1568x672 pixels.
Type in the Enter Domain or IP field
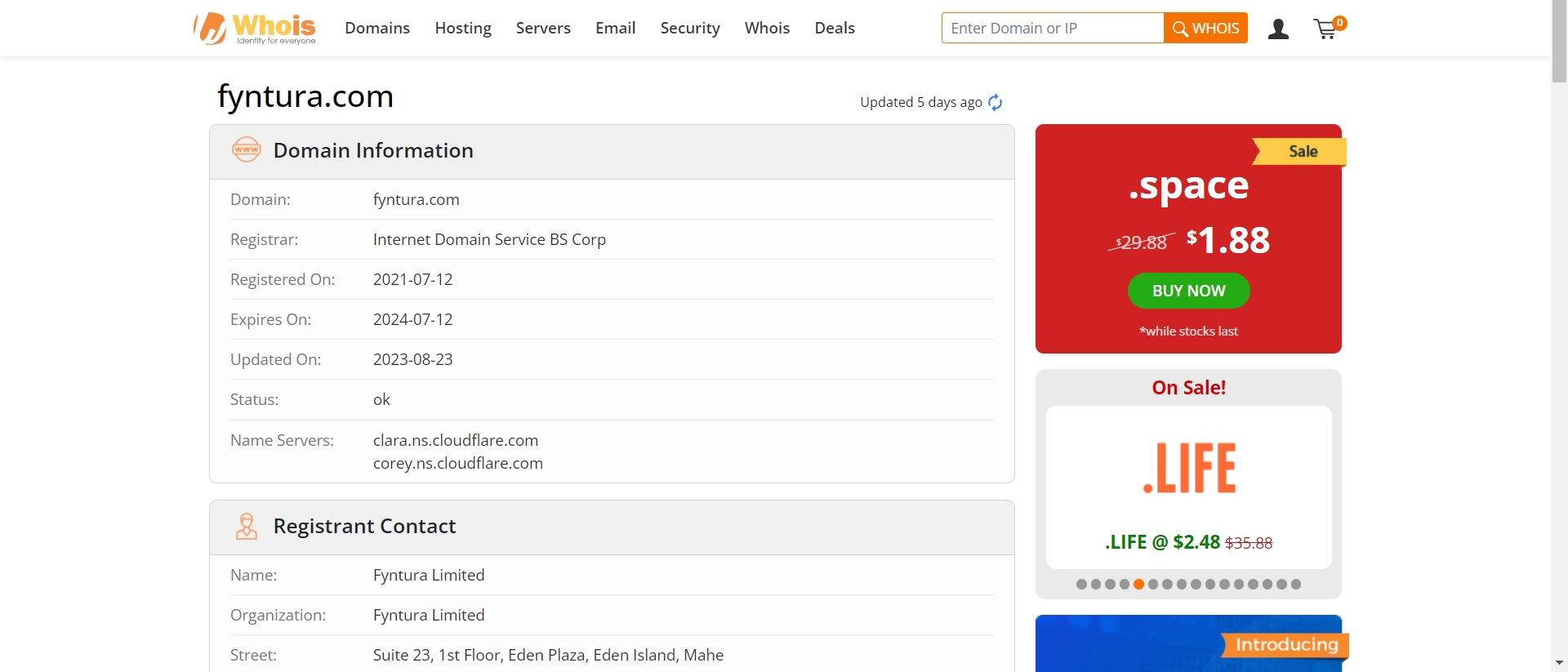tap(1052, 29)
